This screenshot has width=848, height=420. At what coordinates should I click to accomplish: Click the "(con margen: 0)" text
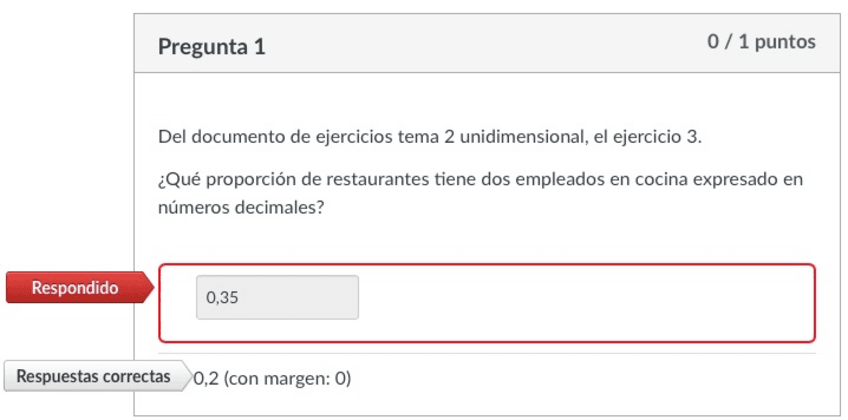click(288, 378)
